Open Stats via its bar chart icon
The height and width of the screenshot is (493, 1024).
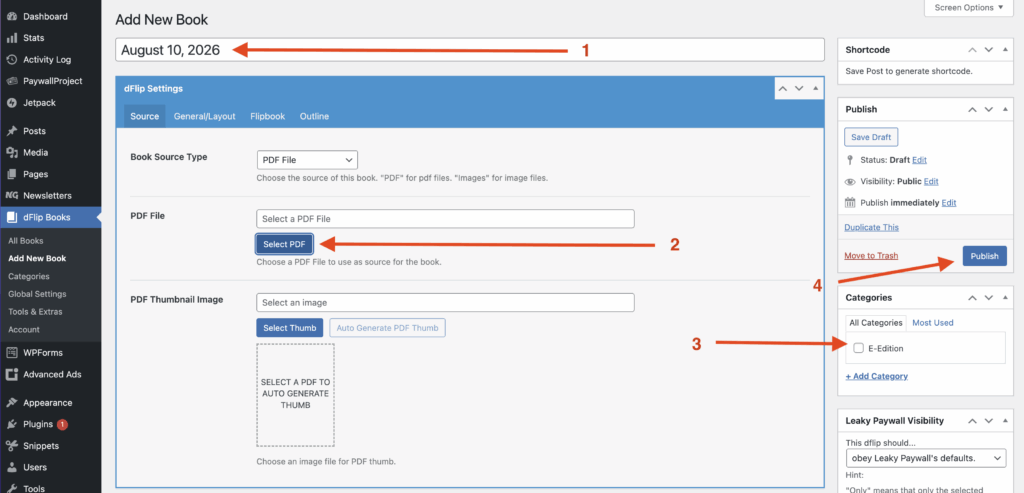[11, 38]
